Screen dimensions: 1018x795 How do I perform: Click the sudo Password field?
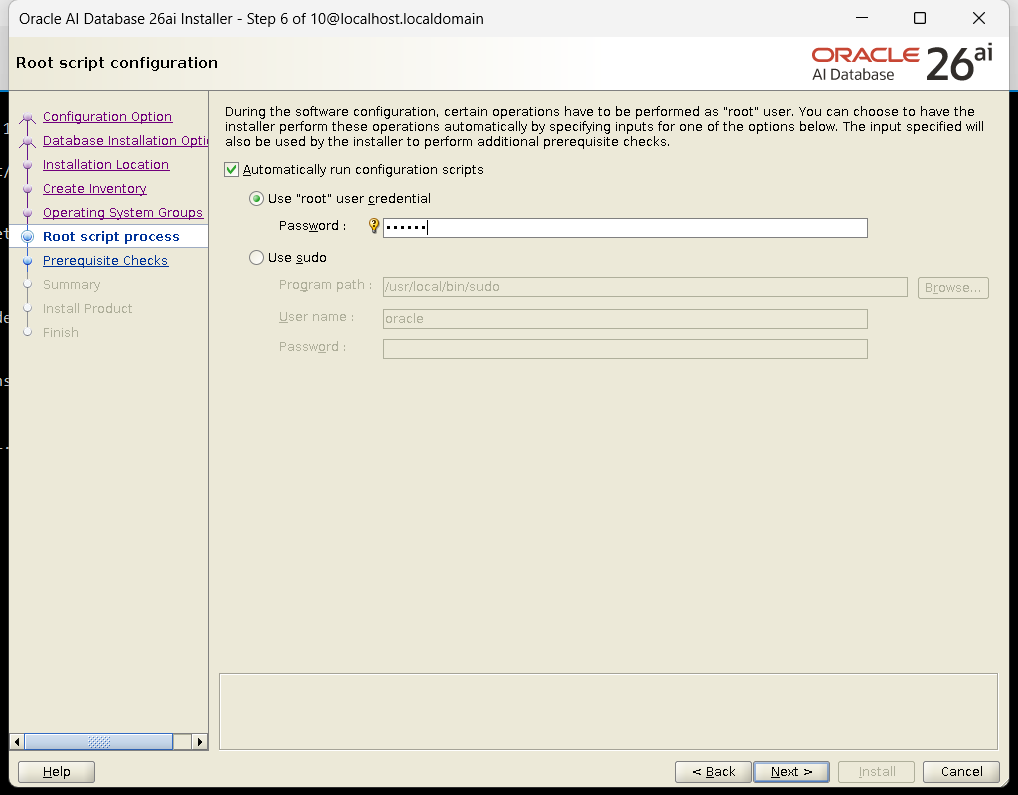(625, 349)
